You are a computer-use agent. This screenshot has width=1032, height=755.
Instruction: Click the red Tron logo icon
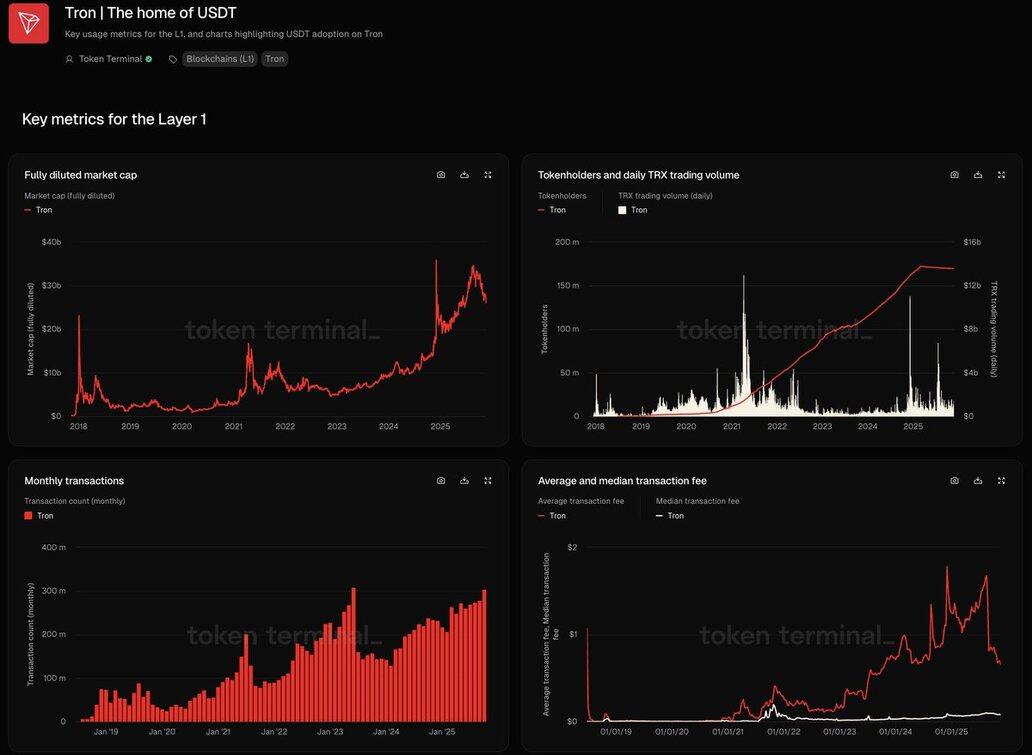[29, 24]
